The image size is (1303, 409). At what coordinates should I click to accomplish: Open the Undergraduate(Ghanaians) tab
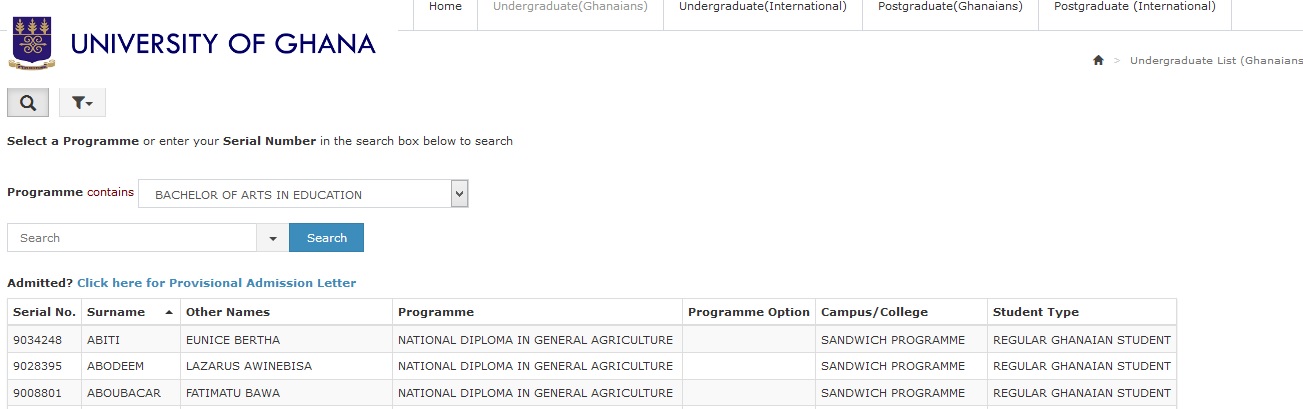[x=570, y=7]
